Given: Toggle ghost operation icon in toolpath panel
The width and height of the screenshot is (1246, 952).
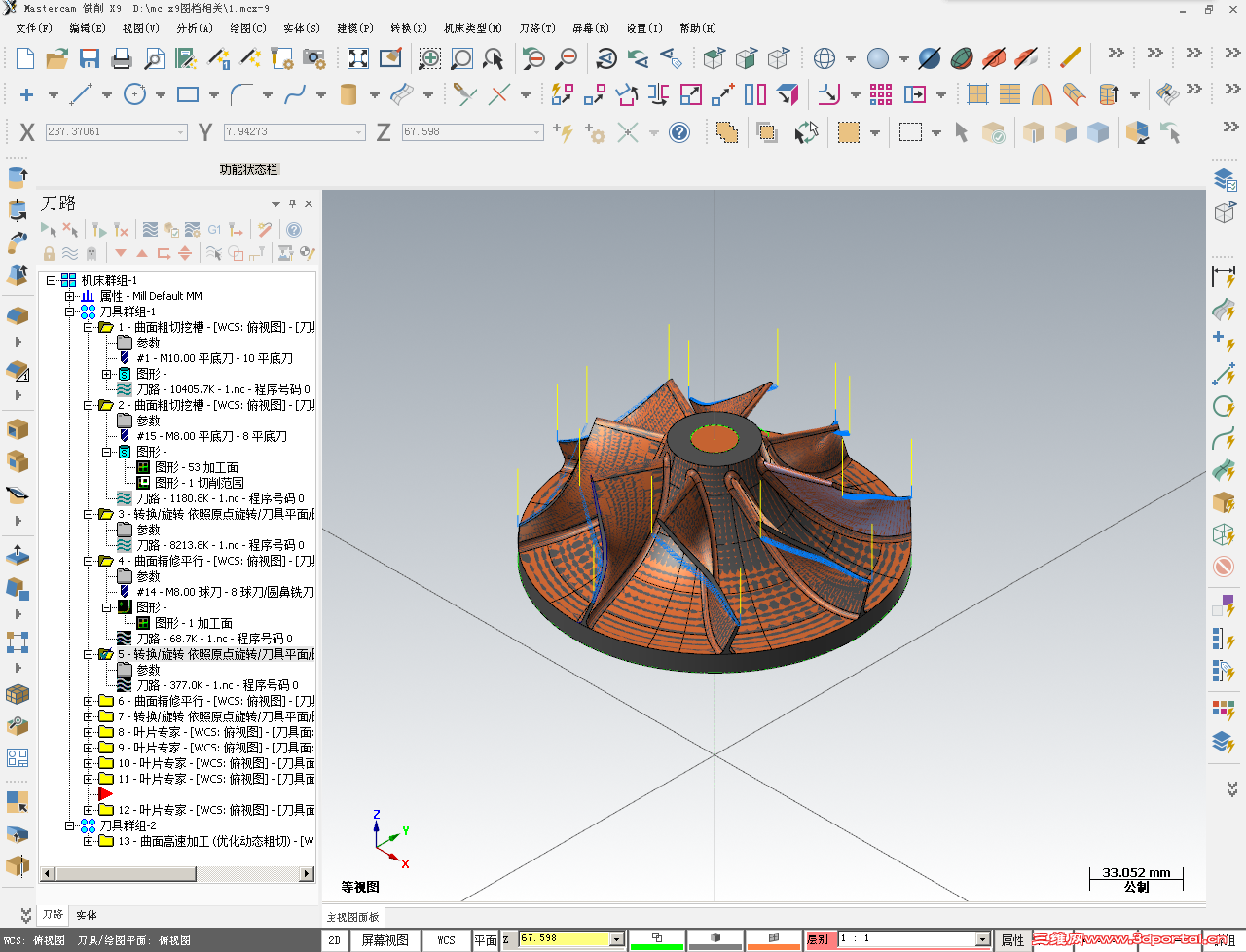Looking at the screenshot, I should click(x=92, y=254).
